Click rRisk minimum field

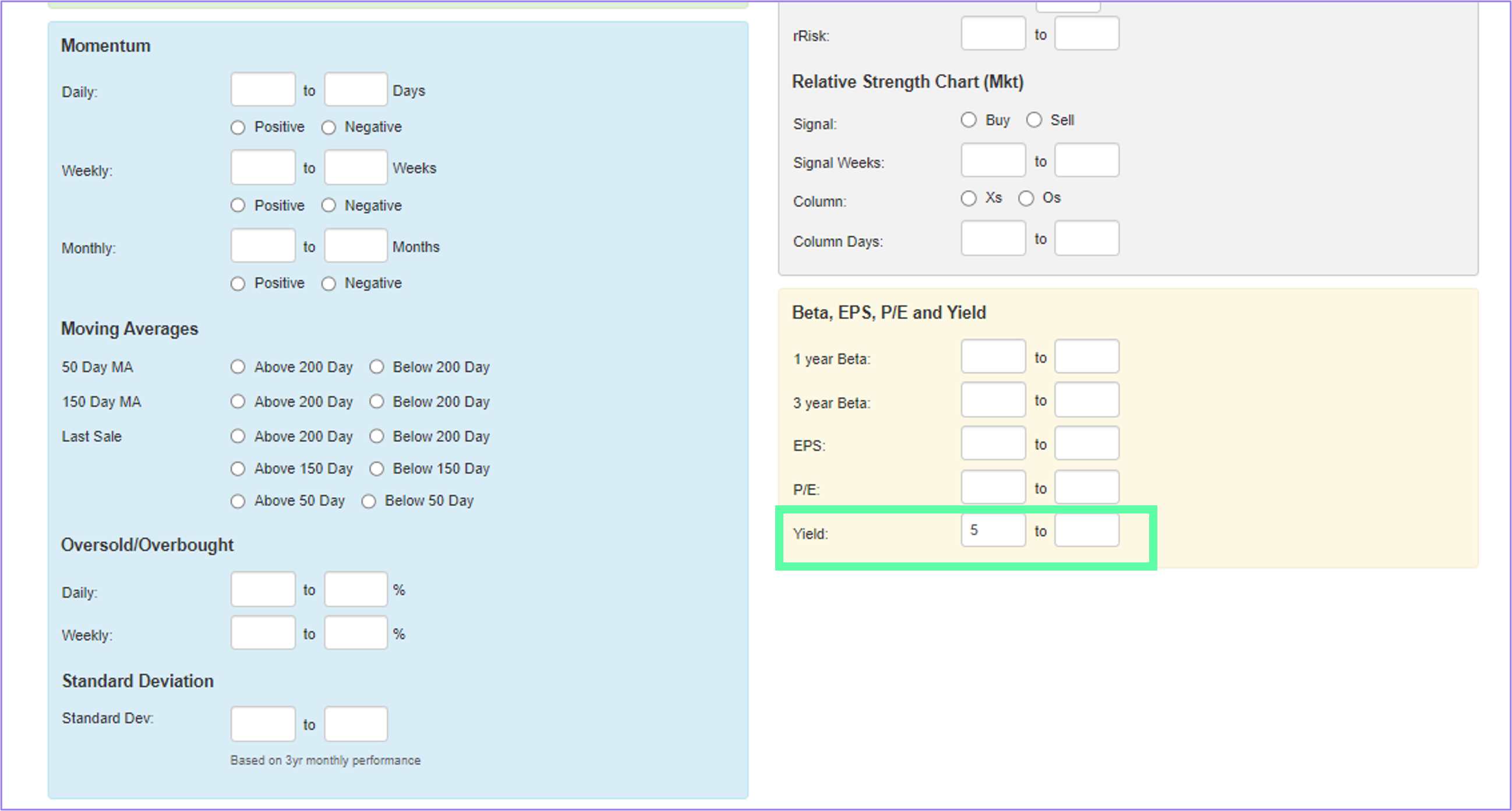coord(993,33)
